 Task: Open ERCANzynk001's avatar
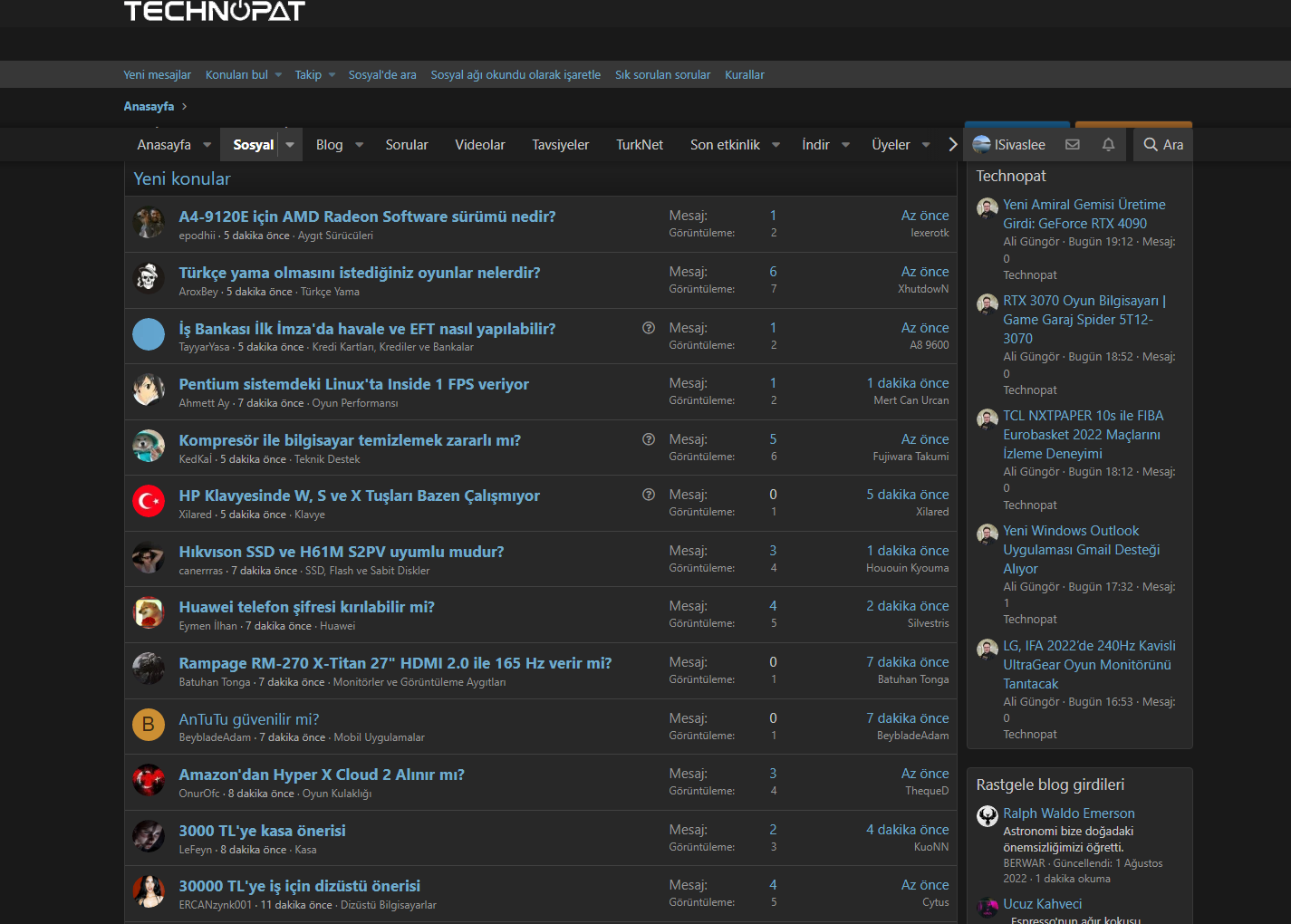tap(149, 891)
